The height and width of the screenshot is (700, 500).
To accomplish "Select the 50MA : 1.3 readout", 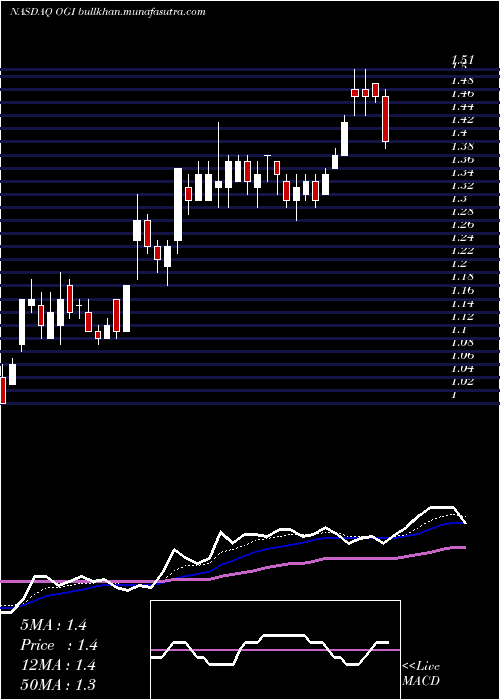I will pos(58,685).
